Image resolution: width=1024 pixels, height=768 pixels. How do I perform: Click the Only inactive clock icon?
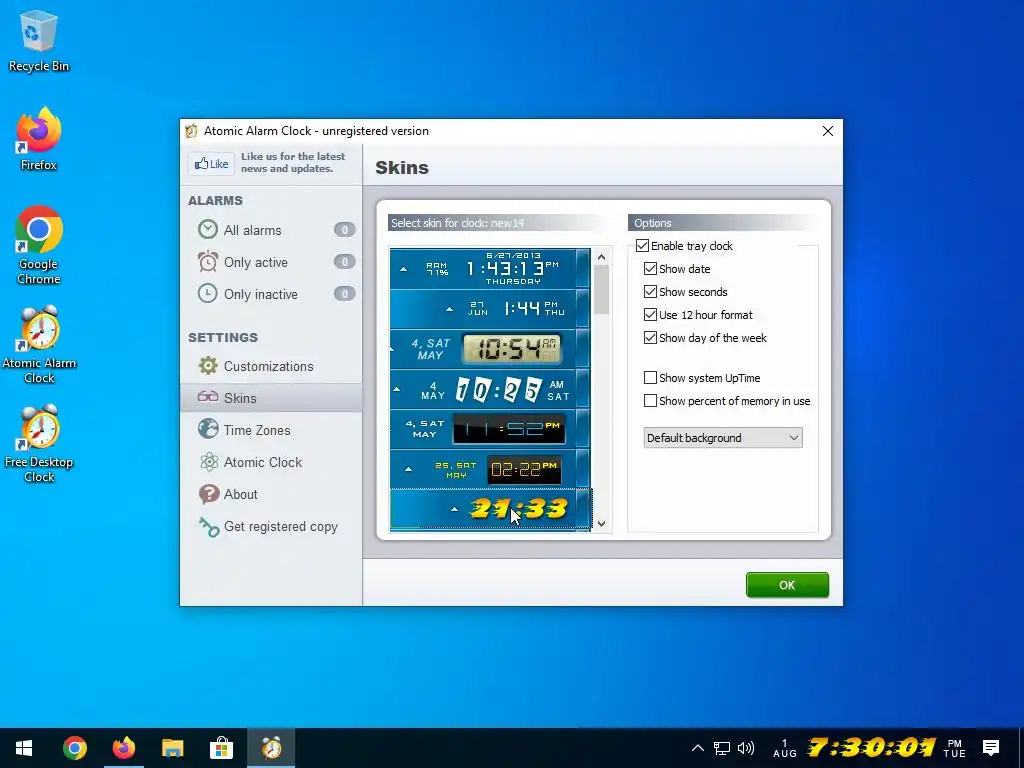[x=208, y=293]
